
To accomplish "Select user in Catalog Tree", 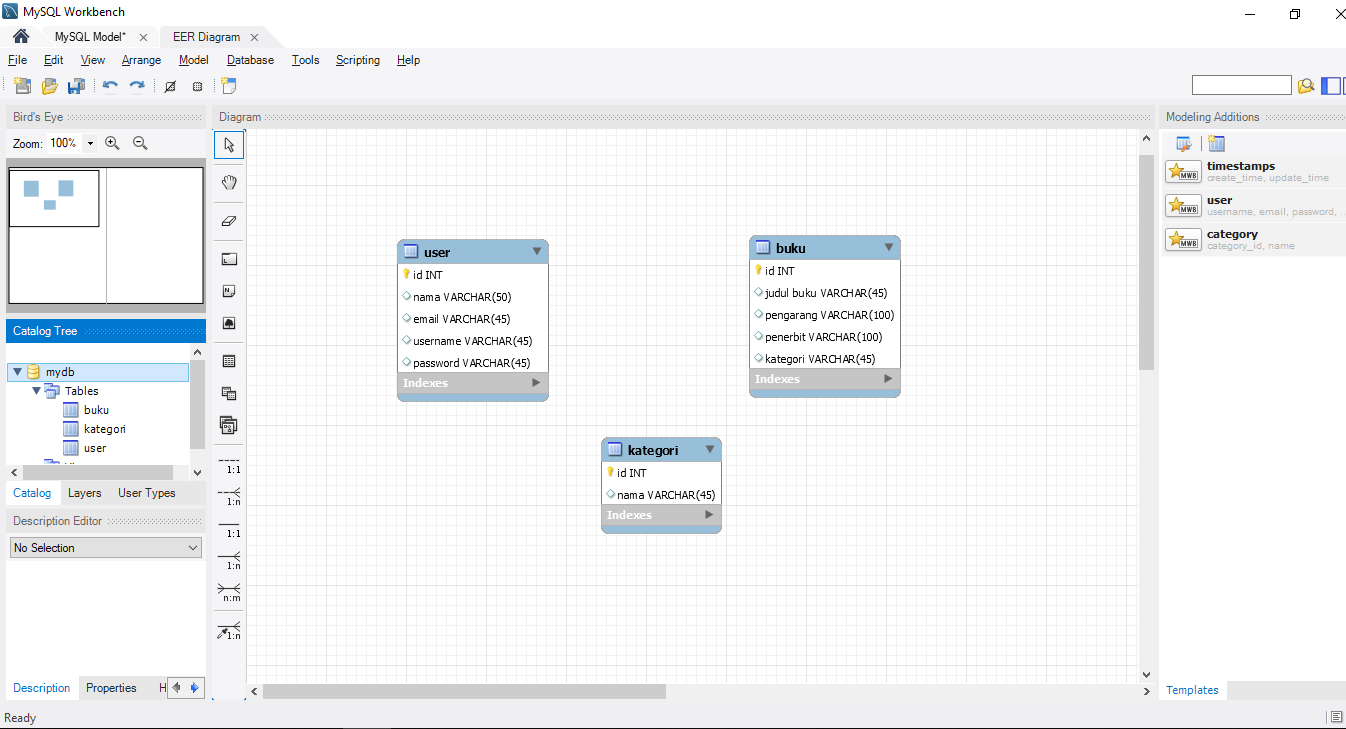I will click(94, 448).
